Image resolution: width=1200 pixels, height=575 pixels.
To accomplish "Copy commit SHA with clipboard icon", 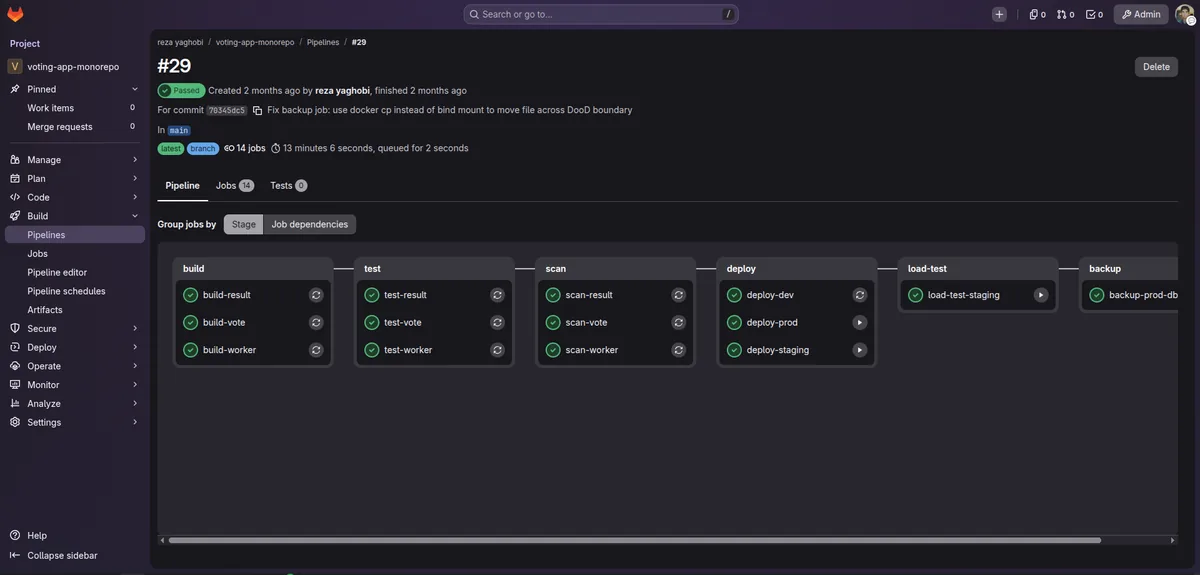I will tap(257, 110).
